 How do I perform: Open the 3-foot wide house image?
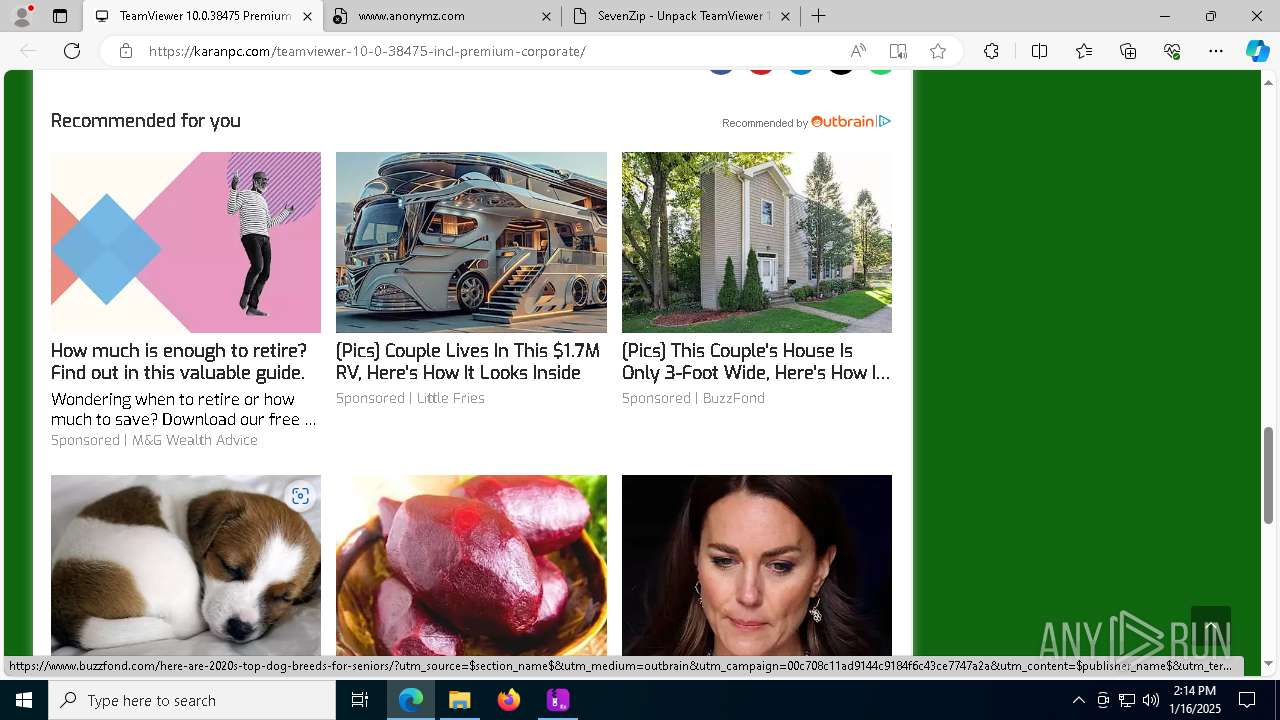pyautogui.click(x=757, y=242)
